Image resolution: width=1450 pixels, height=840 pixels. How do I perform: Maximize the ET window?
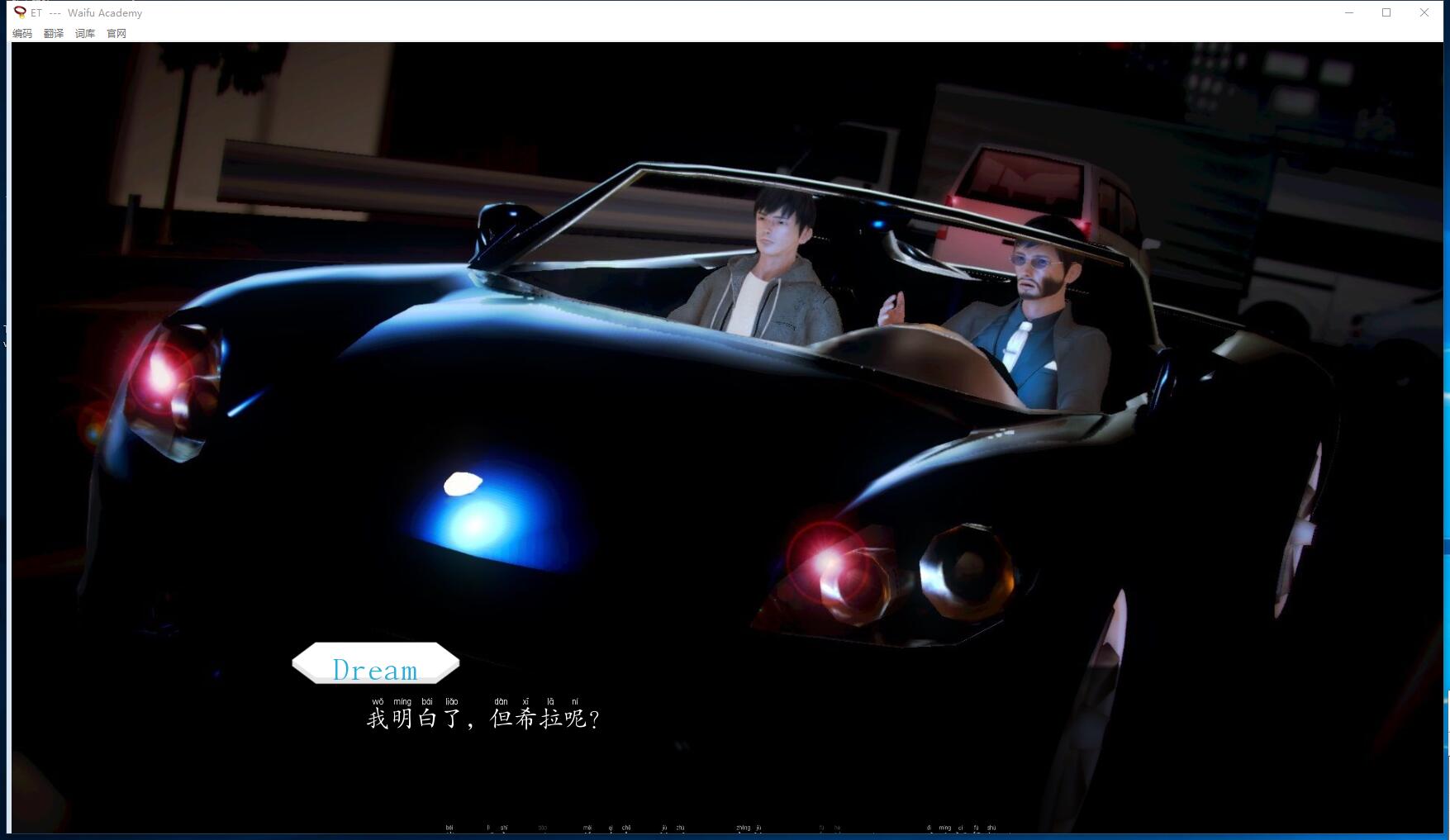[x=1386, y=12]
